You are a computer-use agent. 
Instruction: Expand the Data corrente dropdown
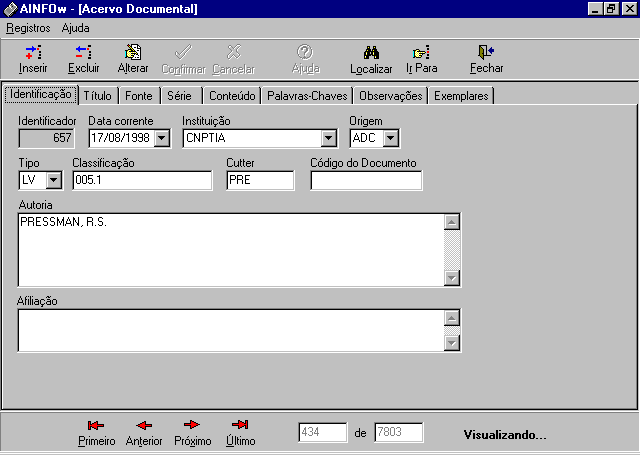162,139
